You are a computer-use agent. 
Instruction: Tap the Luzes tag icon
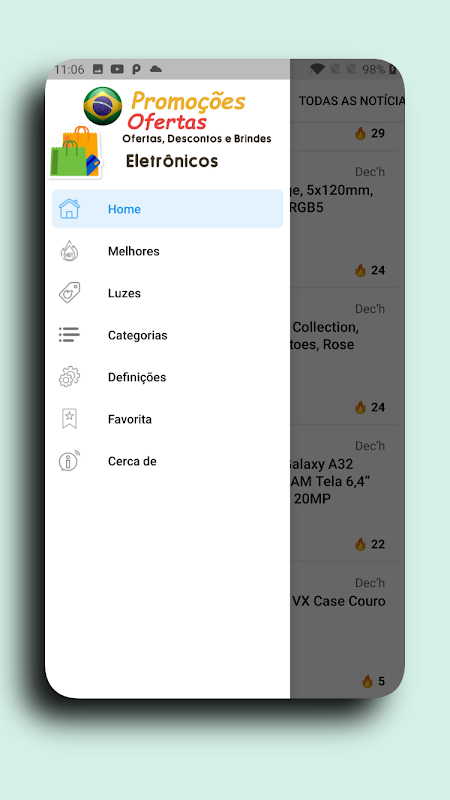pyautogui.click(x=69, y=293)
